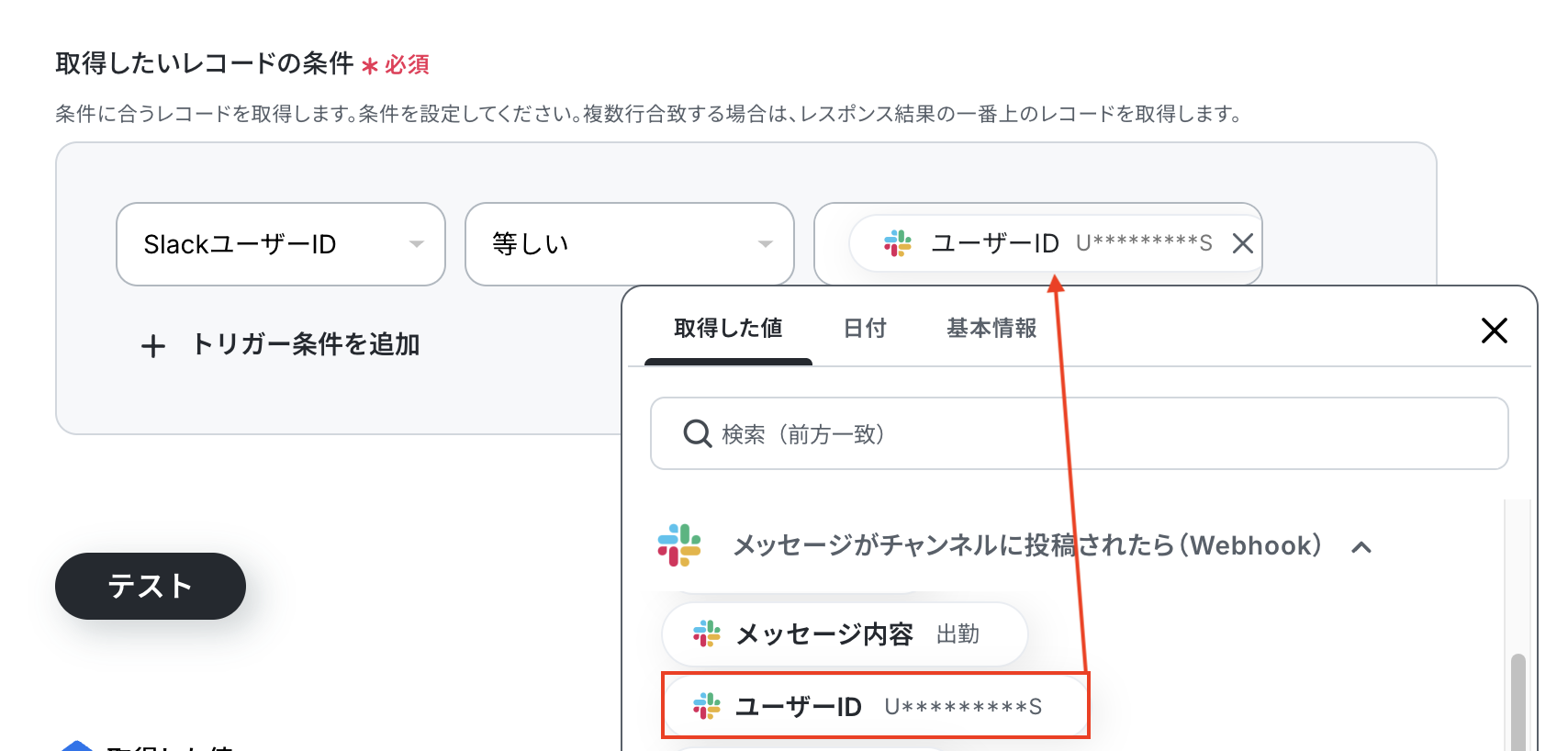Select the 取得した値 tab
Image resolution: width=1568 pixels, height=751 pixels.
pyautogui.click(x=728, y=329)
